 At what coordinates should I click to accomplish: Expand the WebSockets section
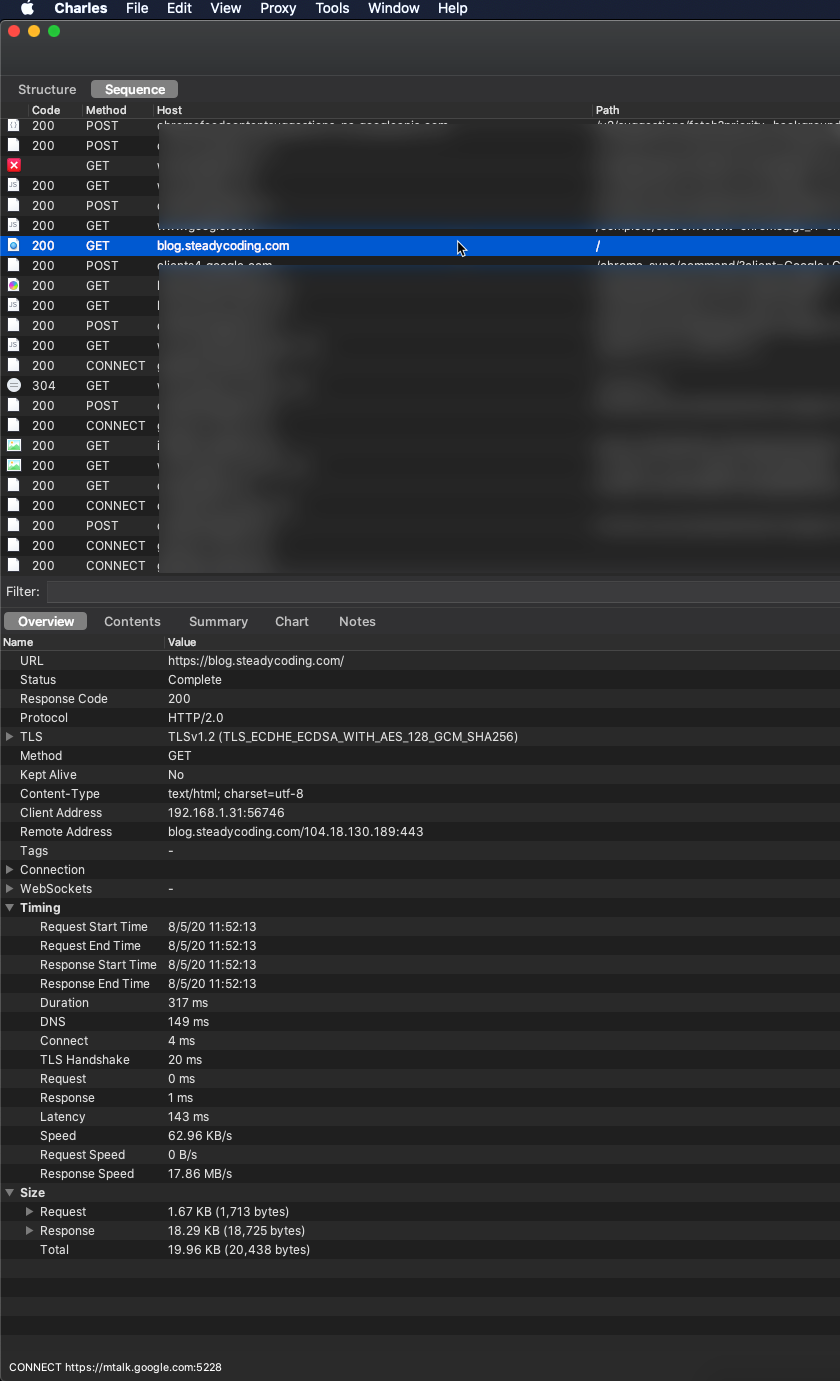point(10,888)
